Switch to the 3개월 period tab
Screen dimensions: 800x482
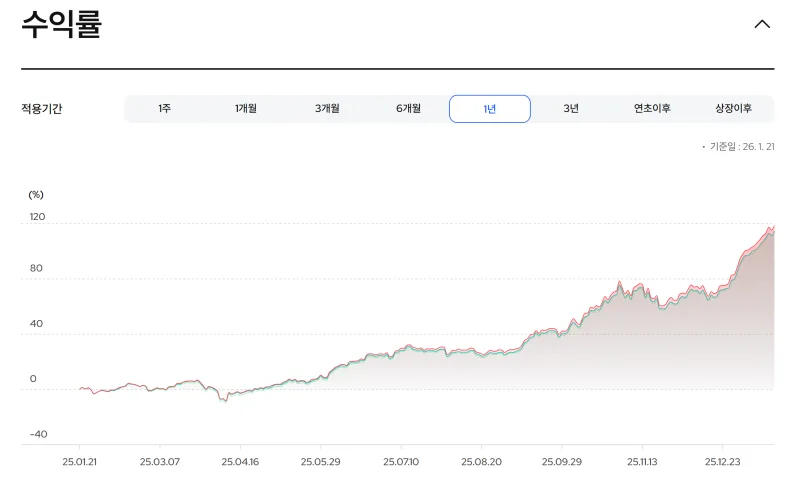pyautogui.click(x=327, y=109)
